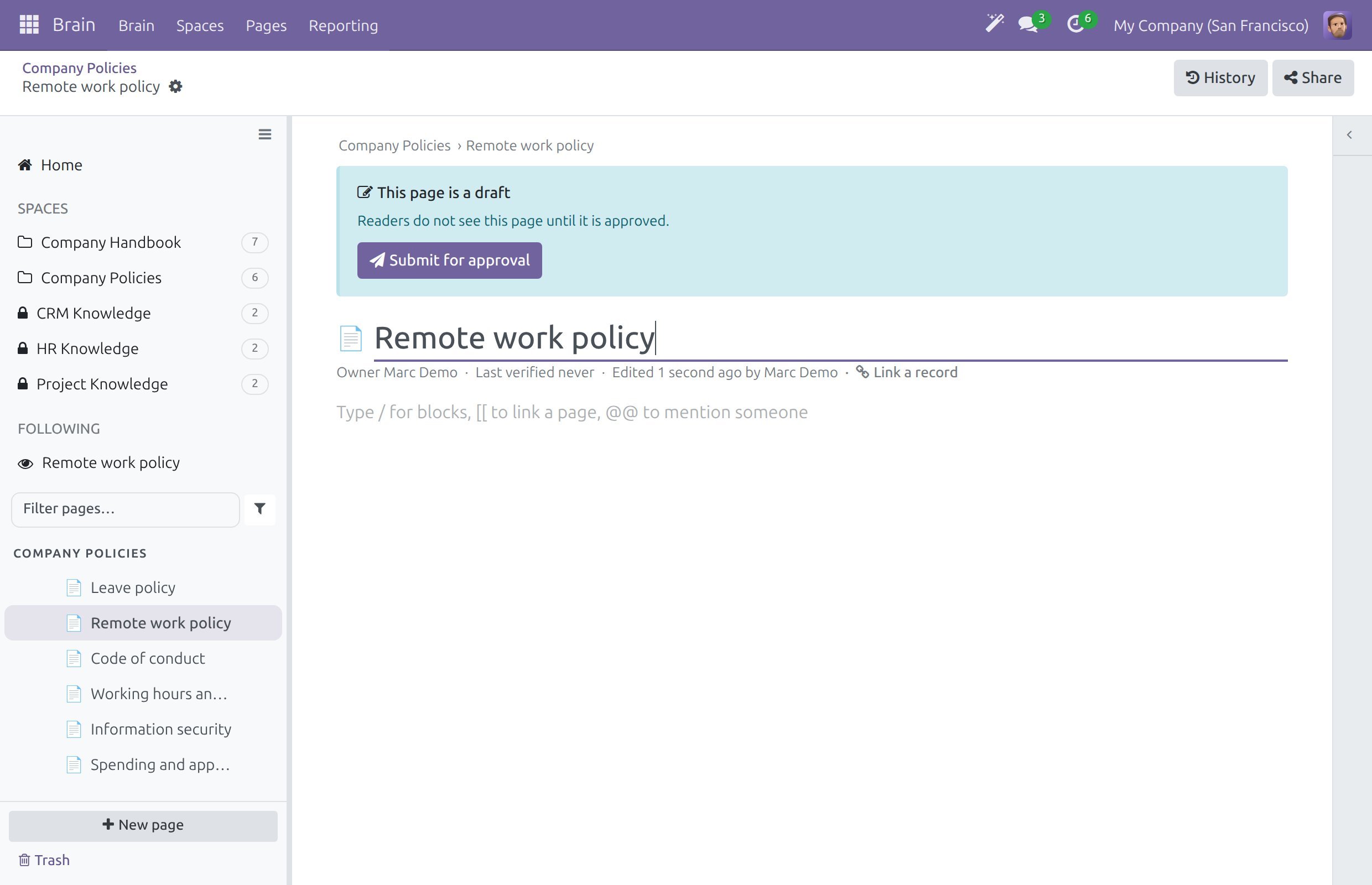This screenshot has width=1372, height=885.
Task: Click the New page button
Action: (x=143, y=826)
